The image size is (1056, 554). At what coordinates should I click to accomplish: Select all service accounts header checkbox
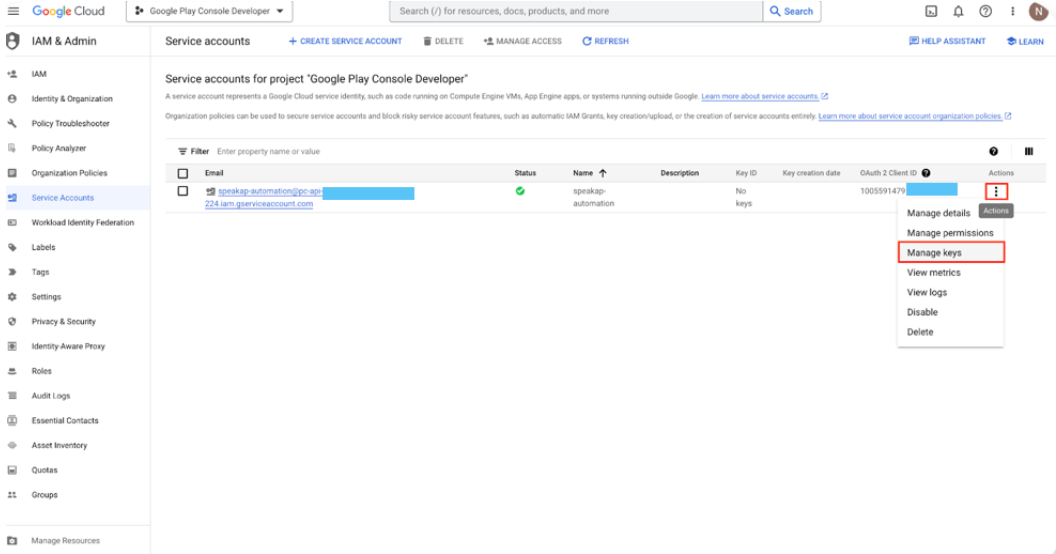183,173
